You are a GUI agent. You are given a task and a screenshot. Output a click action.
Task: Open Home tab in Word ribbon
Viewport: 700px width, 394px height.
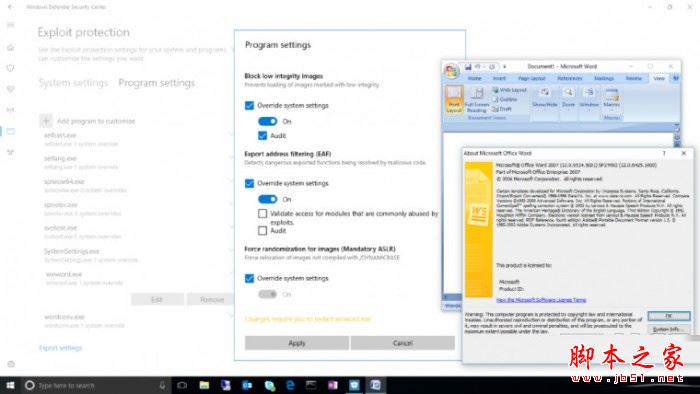coord(475,79)
